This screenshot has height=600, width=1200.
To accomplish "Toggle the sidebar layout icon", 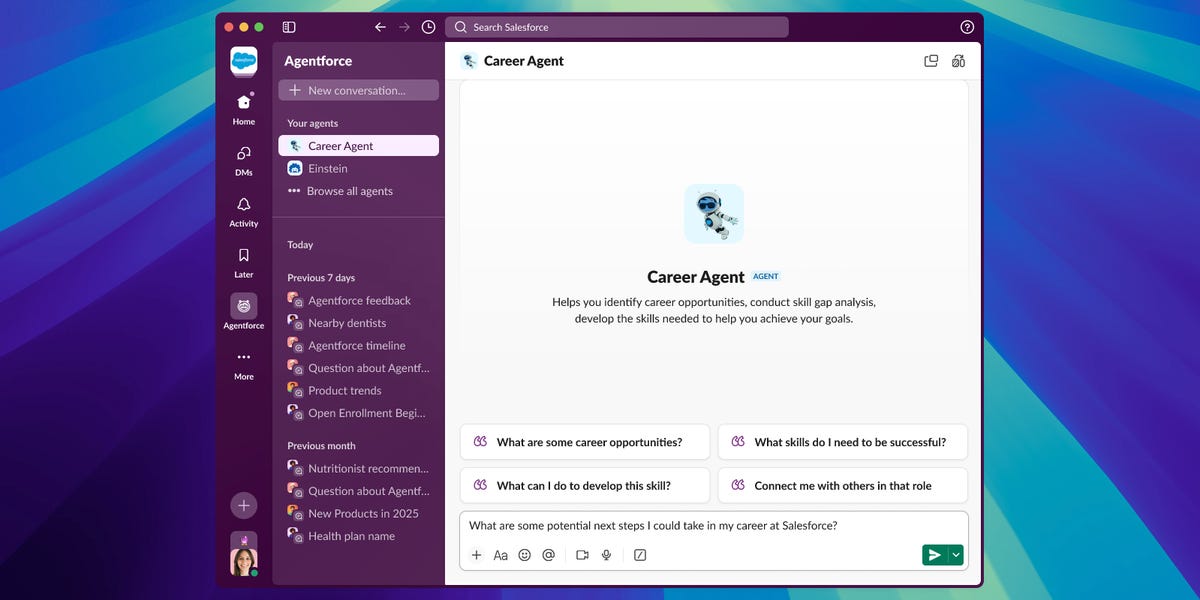I will click(x=289, y=27).
